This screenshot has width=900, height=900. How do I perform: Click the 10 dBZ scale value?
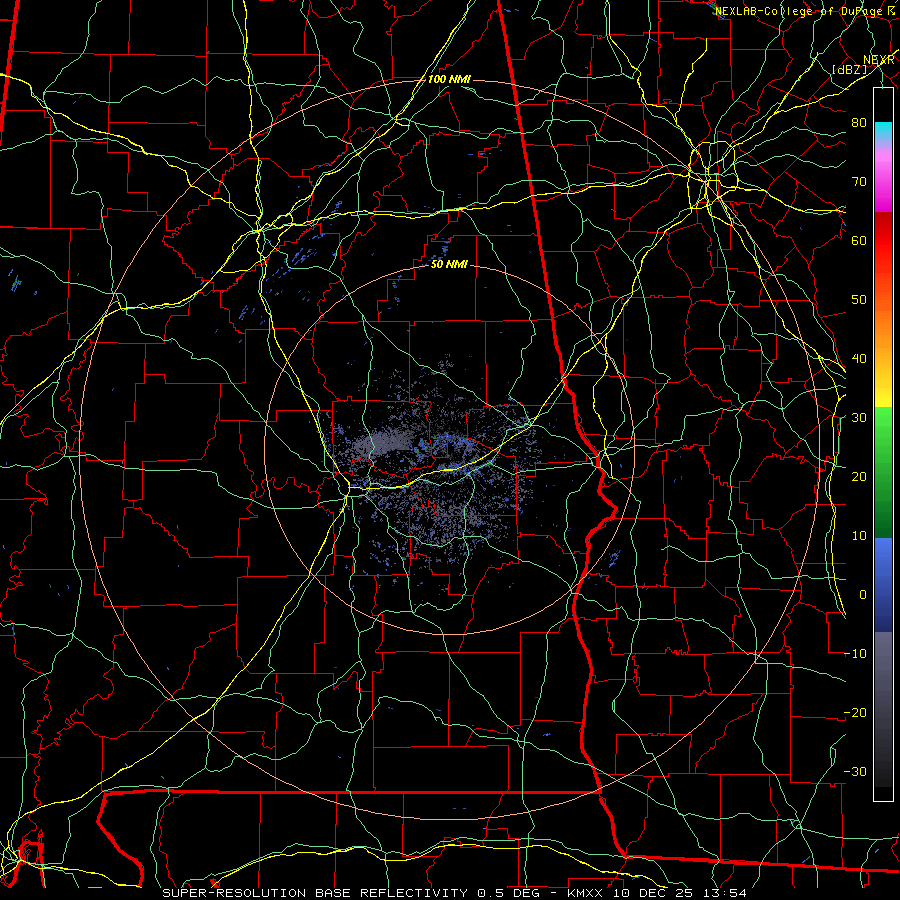tap(859, 536)
